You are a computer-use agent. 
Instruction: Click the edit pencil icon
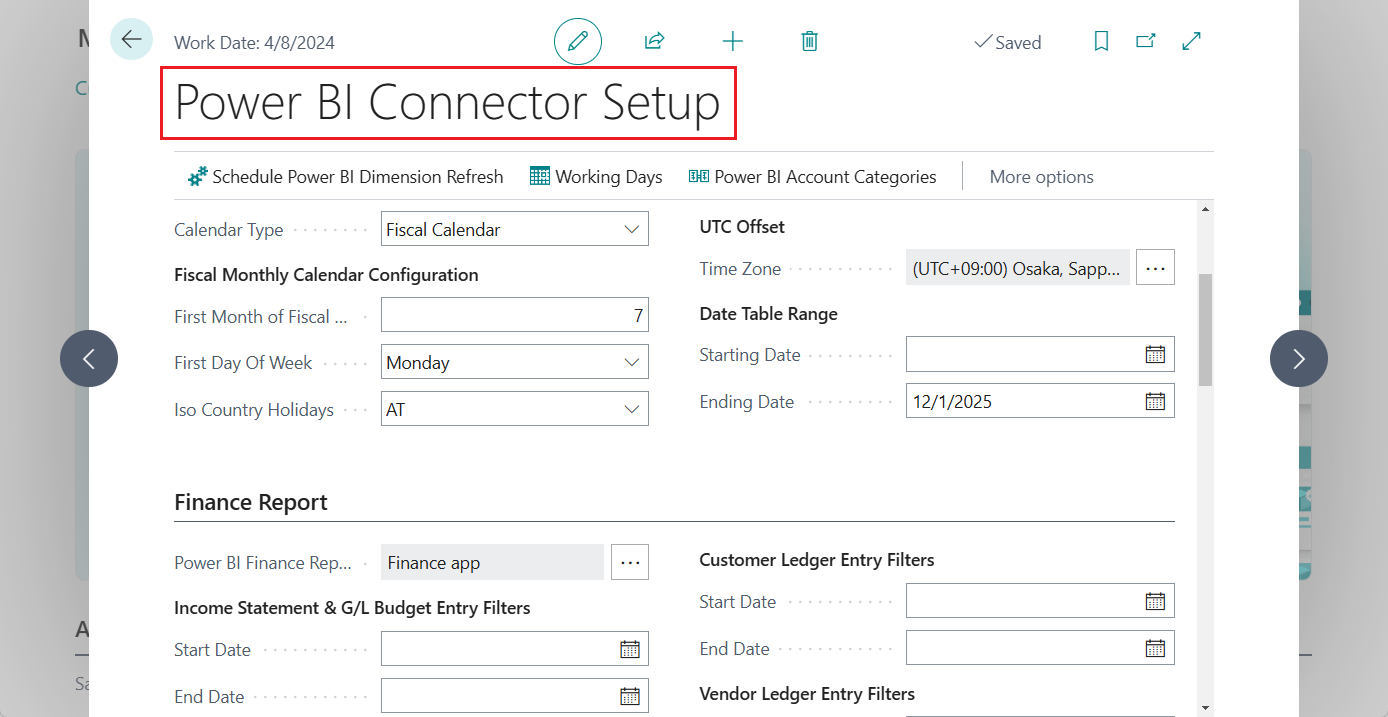point(577,41)
